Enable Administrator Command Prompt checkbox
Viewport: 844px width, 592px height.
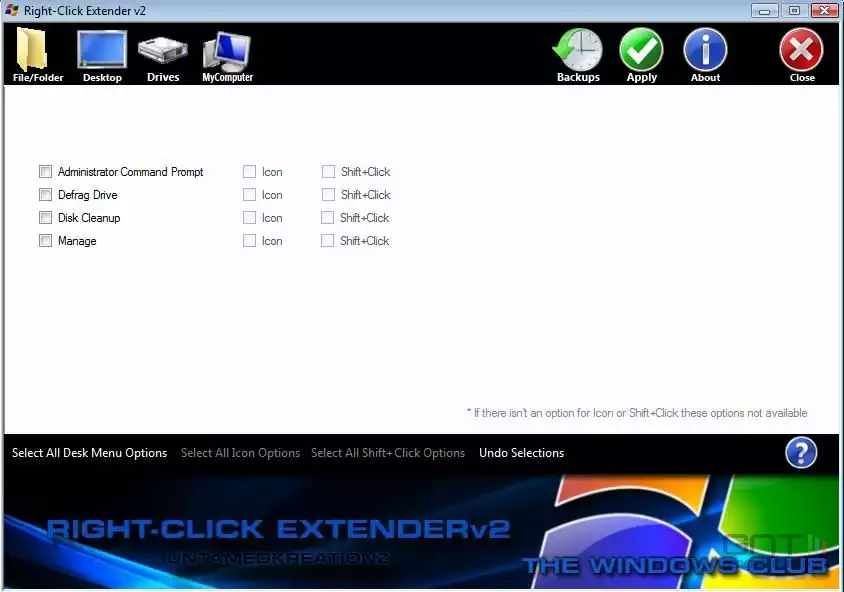(45, 172)
